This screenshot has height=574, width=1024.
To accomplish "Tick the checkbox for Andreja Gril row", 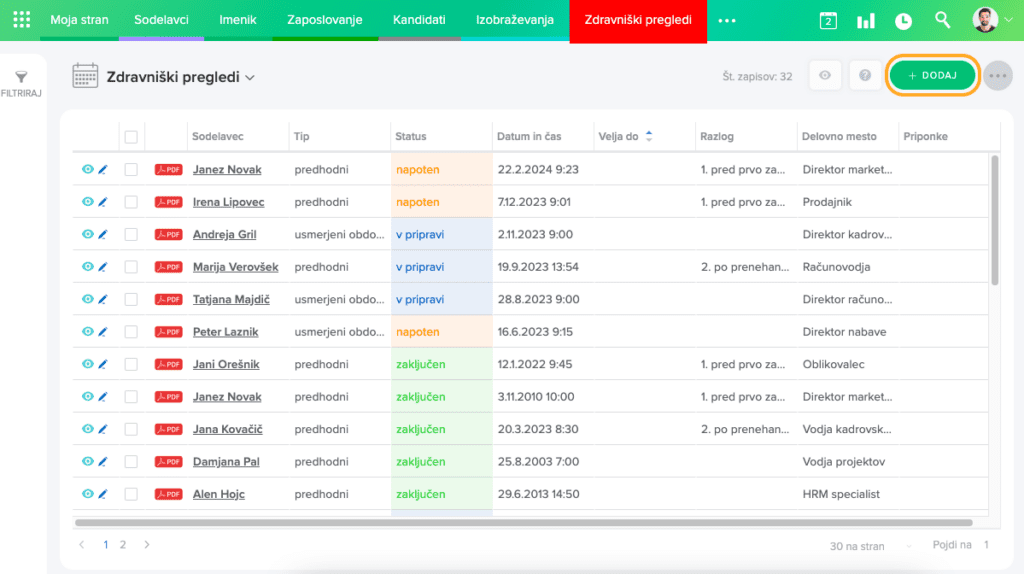I will [x=131, y=234].
